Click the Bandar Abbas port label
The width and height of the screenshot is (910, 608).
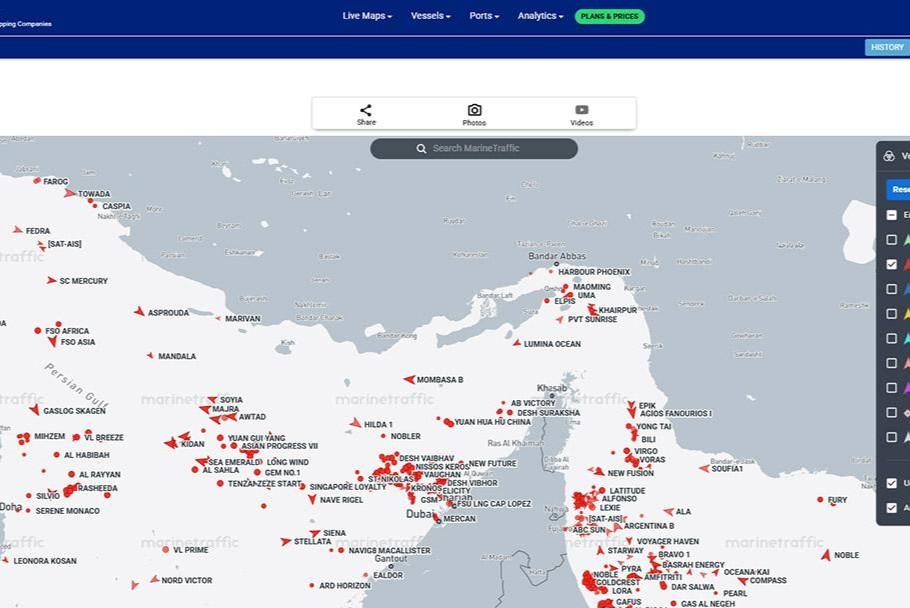[557, 256]
